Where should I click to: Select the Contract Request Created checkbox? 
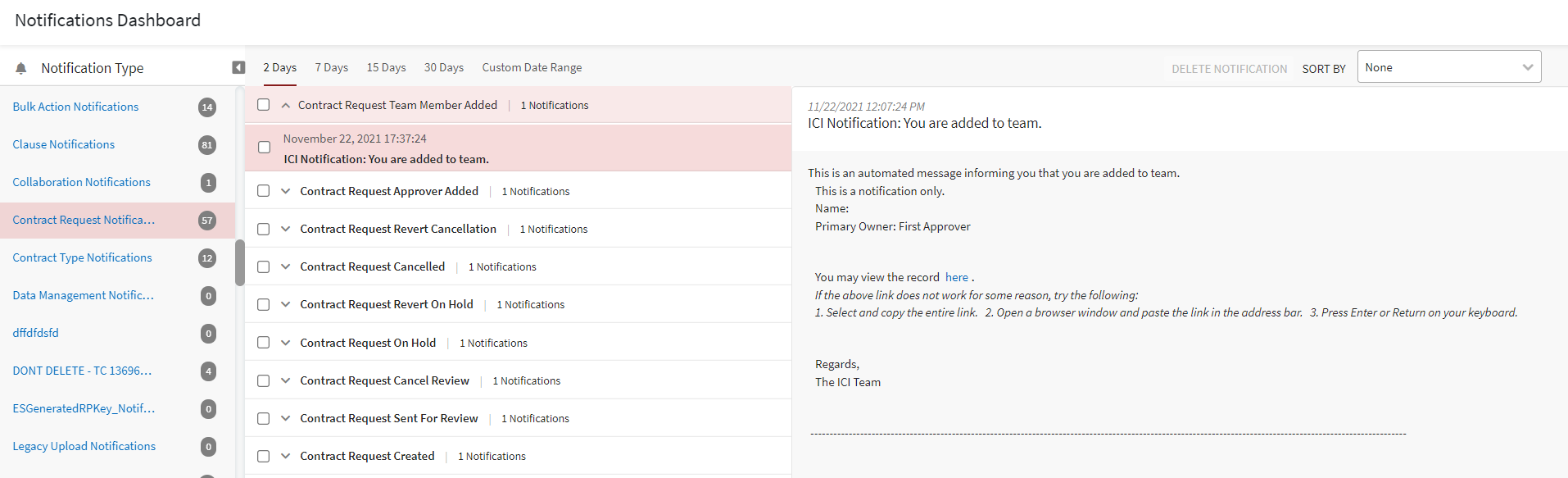(x=263, y=457)
